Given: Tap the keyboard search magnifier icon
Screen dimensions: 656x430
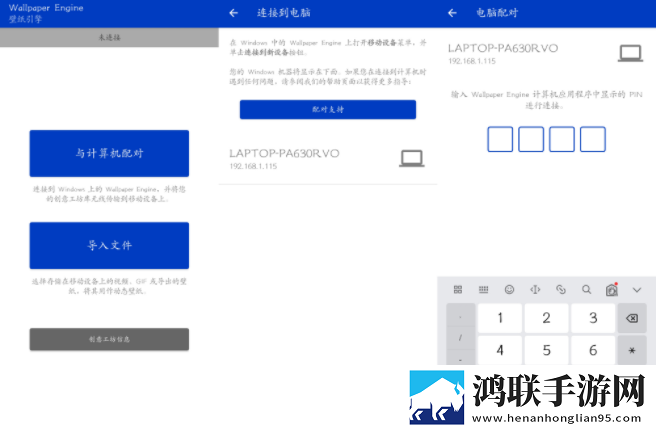Looking at the screenshot, I should (x=587, y=289).
